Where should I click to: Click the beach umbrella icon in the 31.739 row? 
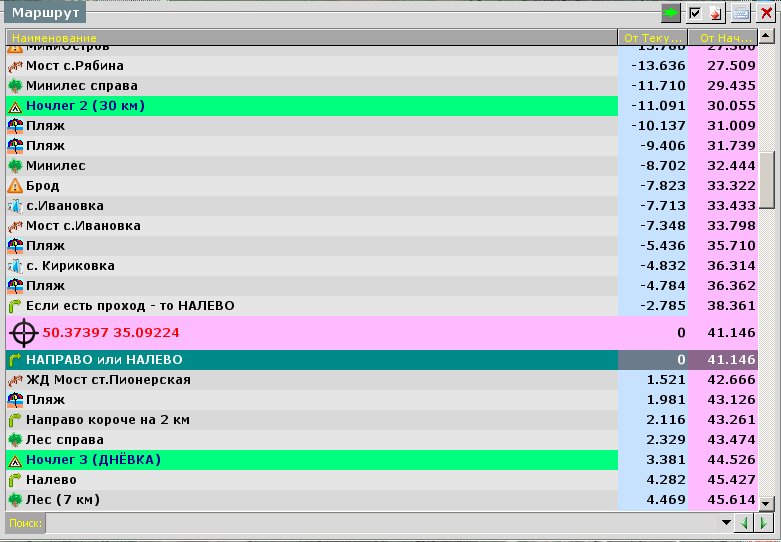[15, 146]
